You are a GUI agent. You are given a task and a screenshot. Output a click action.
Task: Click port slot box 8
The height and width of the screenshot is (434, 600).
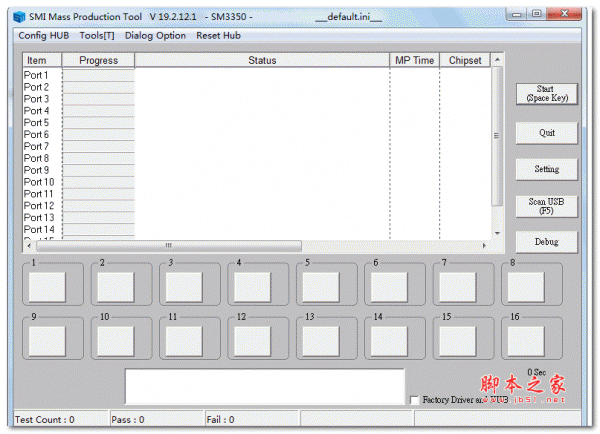point(526,287)
